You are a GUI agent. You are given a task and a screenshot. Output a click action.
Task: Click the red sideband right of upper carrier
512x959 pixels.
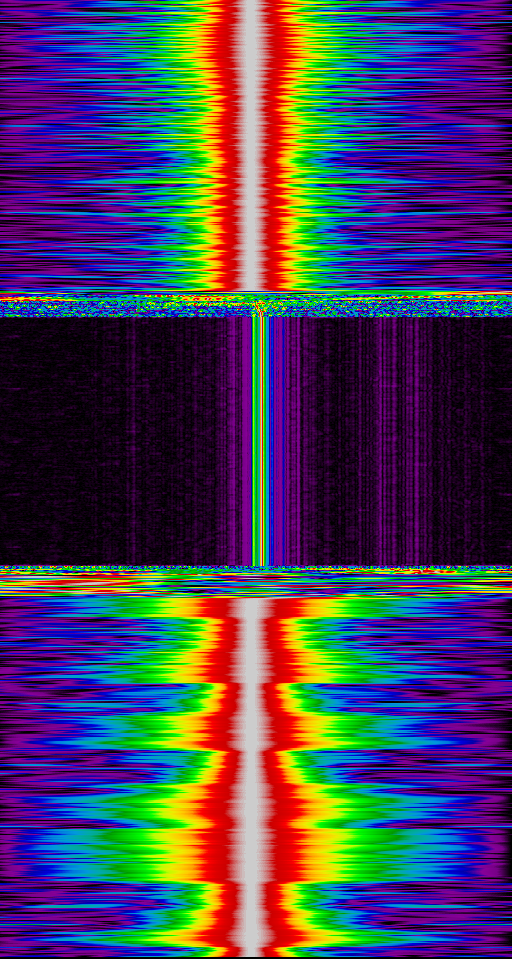coord(274,145)
